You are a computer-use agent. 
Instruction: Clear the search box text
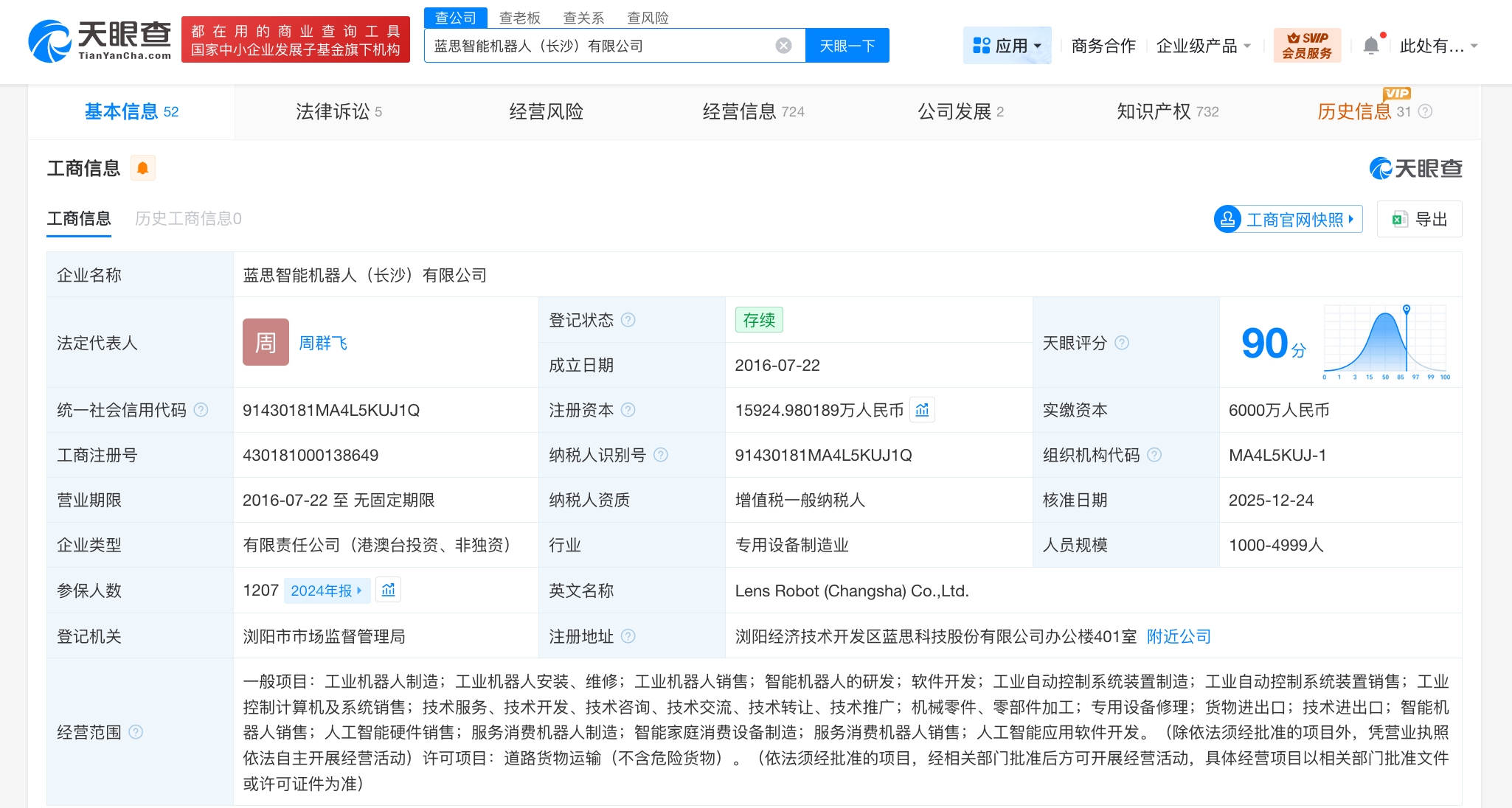tap(783, 46)
